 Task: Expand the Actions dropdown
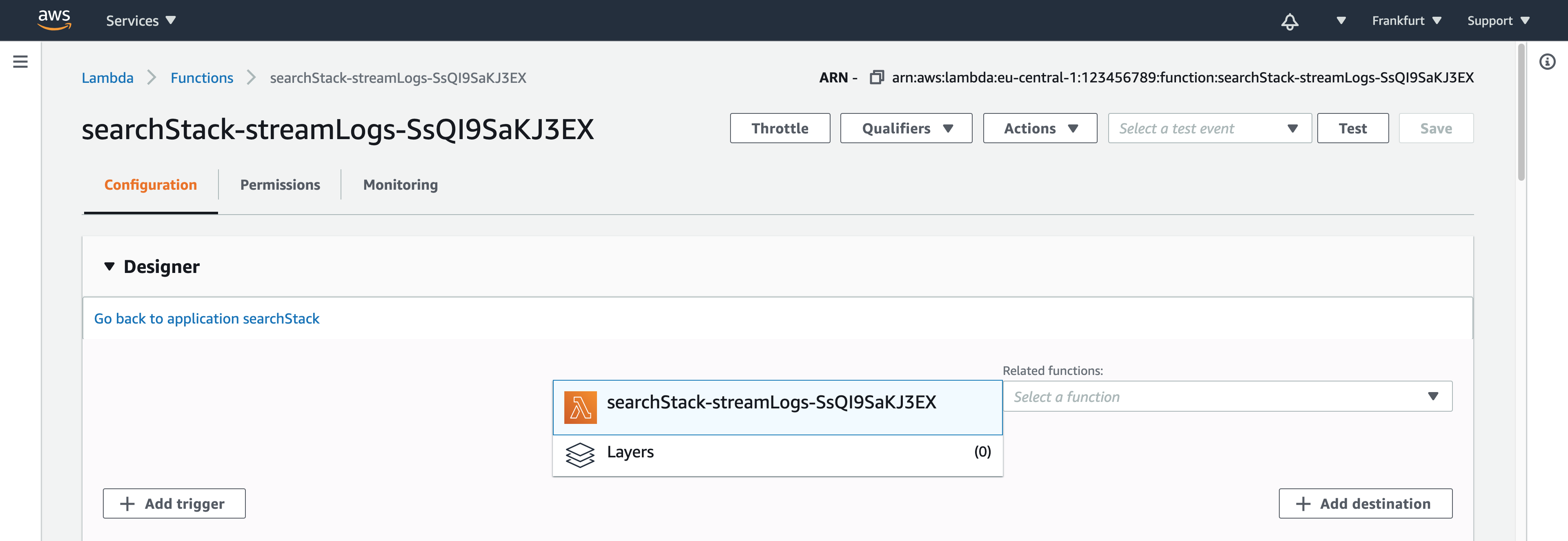click(x=1040, y=128)
